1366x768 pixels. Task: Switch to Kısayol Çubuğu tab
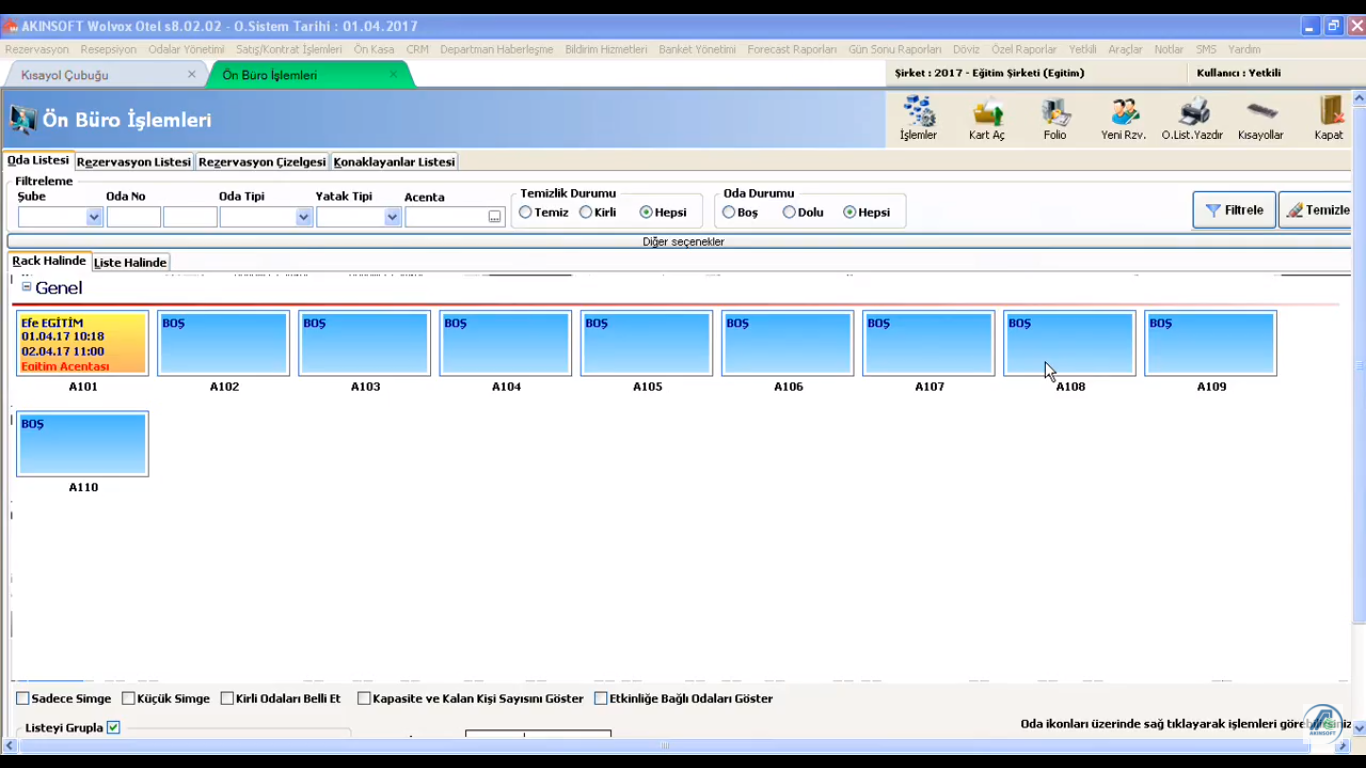click(65, 75)
